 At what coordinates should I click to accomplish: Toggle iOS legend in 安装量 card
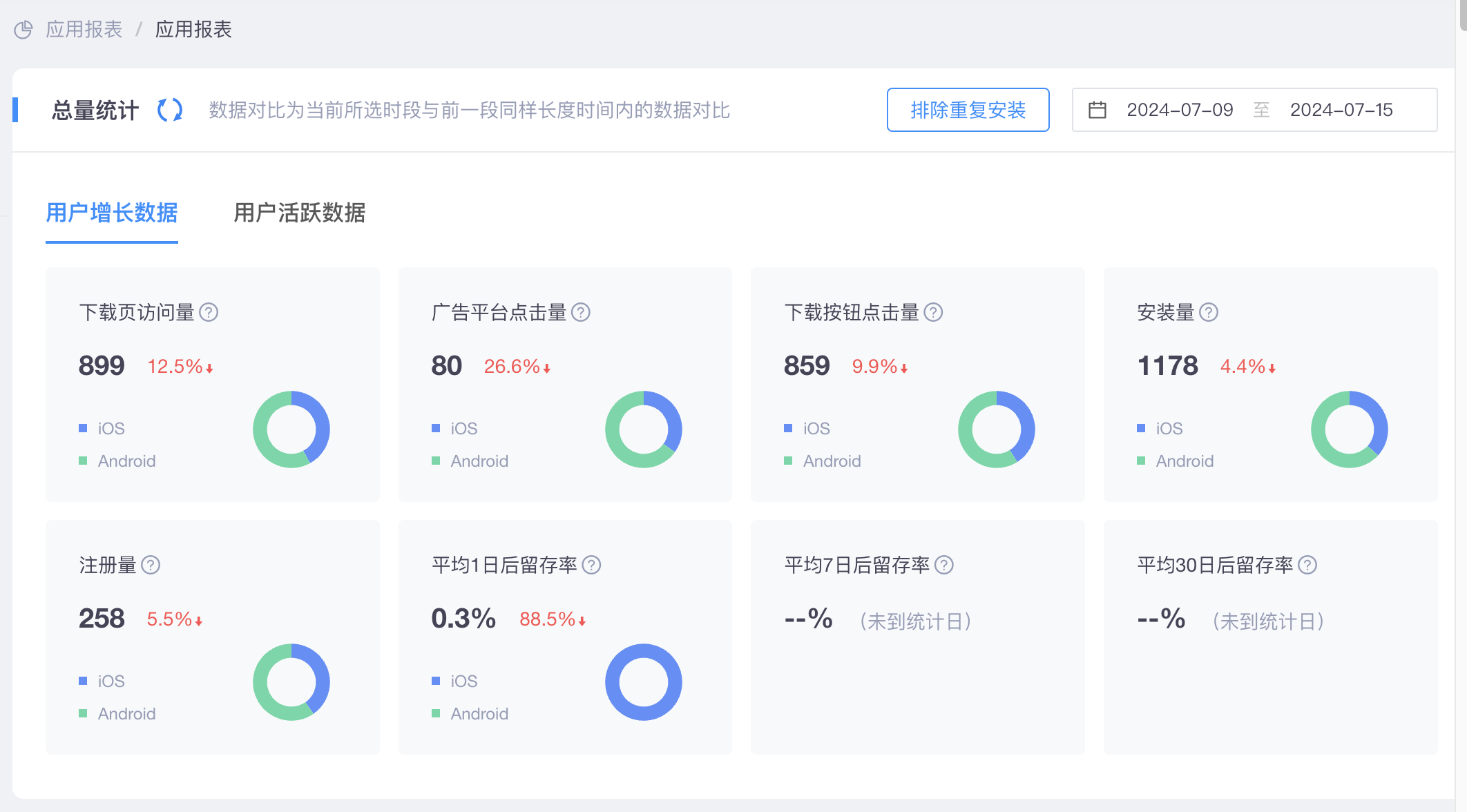(x=1160, y=429)
